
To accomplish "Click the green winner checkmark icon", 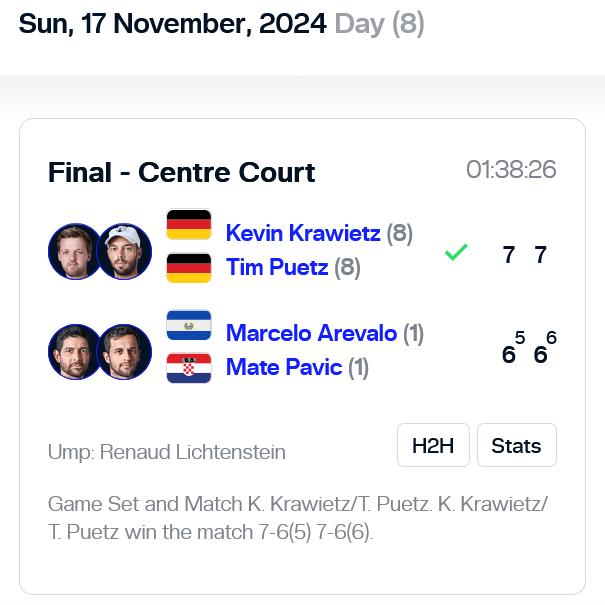I will (x=456, y=252).
